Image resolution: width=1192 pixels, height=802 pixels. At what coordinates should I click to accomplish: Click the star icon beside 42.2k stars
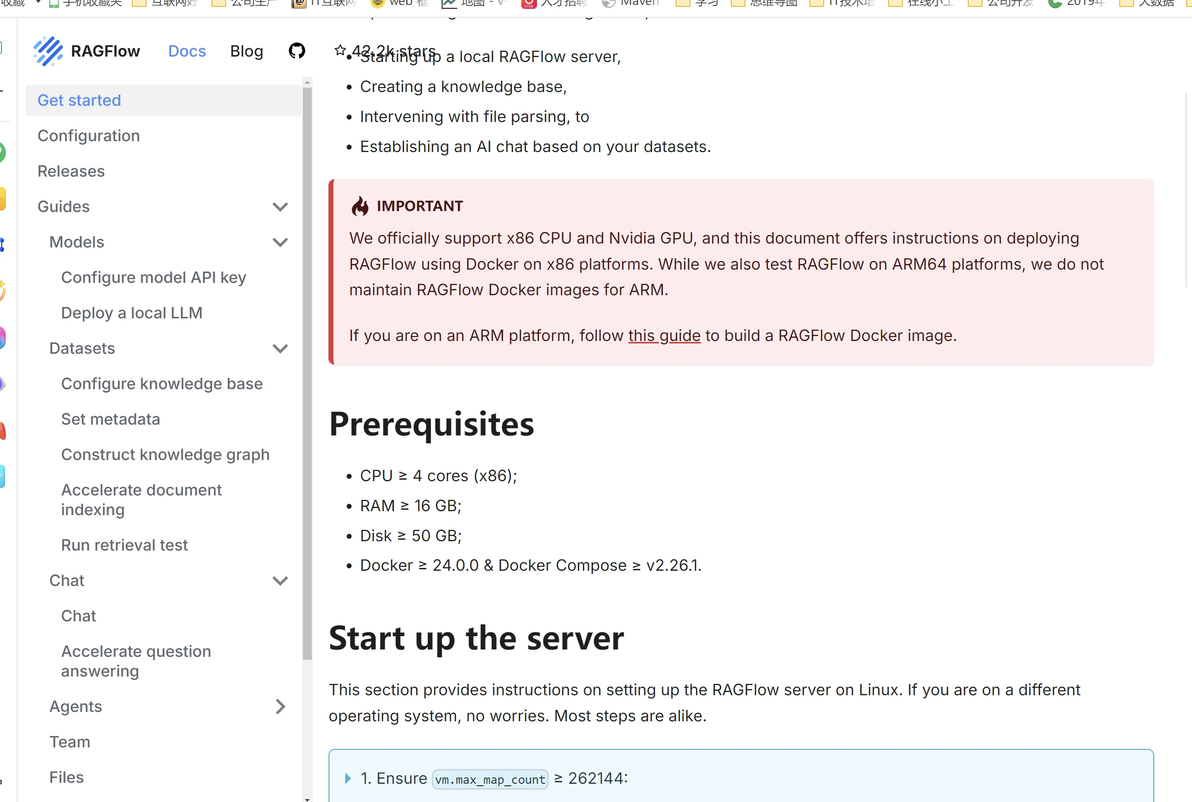tap(340, 50)
